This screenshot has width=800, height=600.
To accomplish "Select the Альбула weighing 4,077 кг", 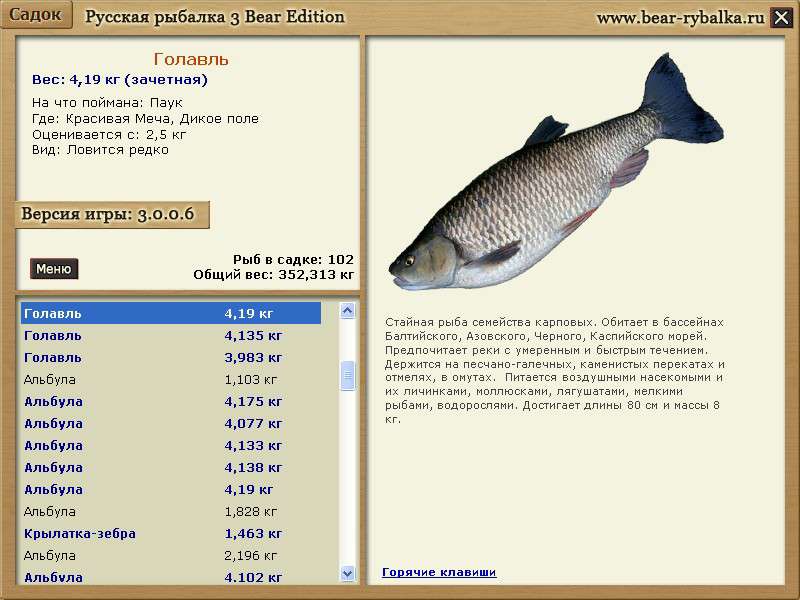I will pyautogui.click(x=170, y=423).
